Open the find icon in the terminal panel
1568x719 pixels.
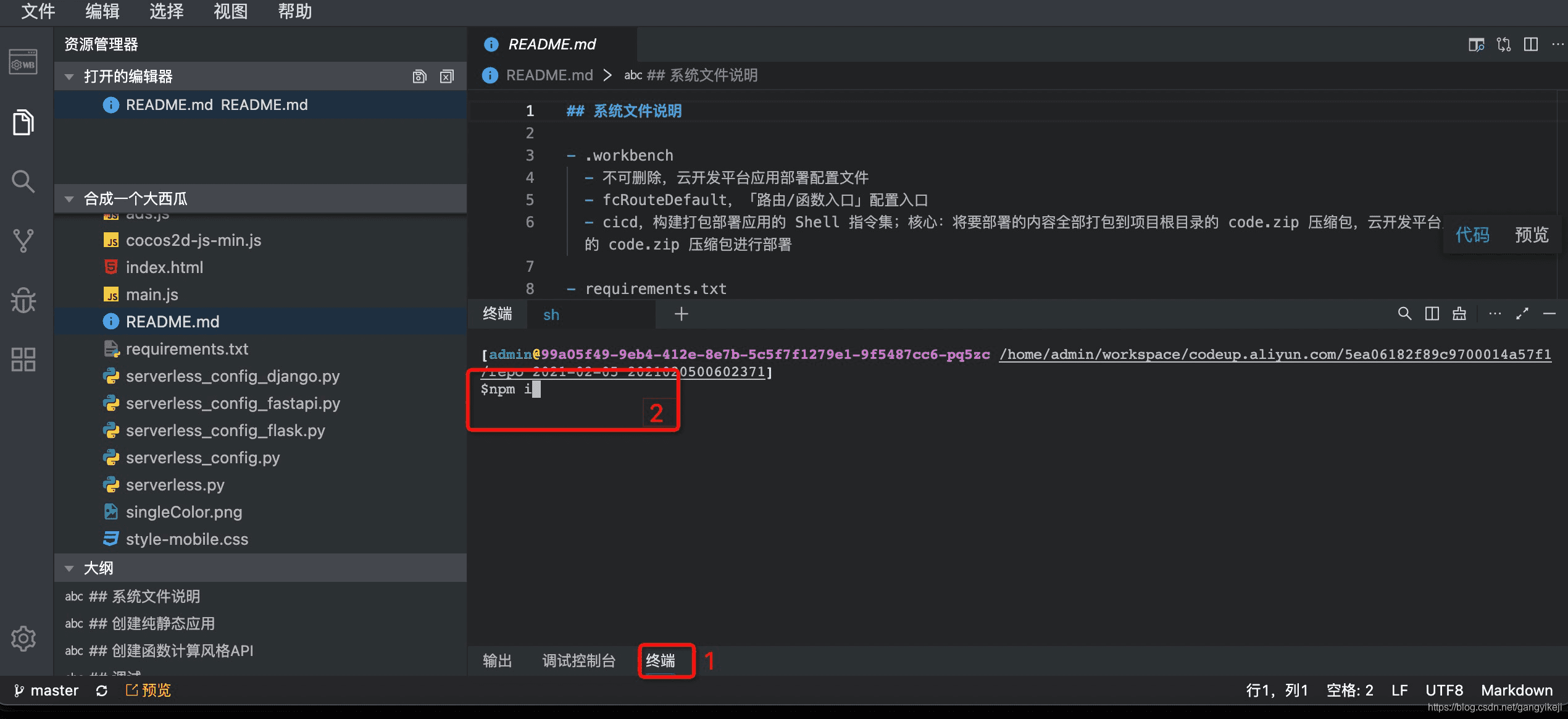(x=1405, y=313)
